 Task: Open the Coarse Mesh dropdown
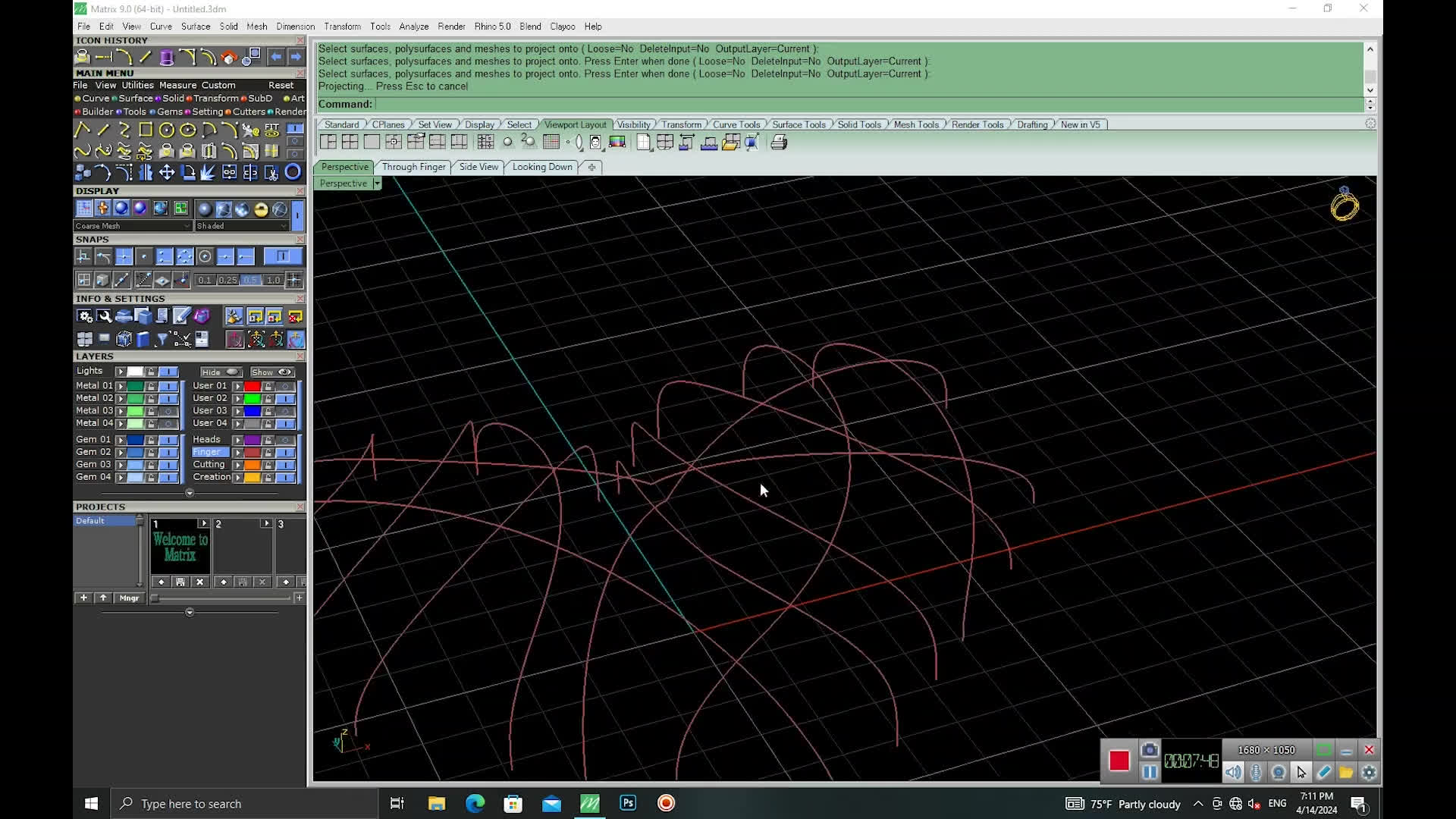click(133, 226)
